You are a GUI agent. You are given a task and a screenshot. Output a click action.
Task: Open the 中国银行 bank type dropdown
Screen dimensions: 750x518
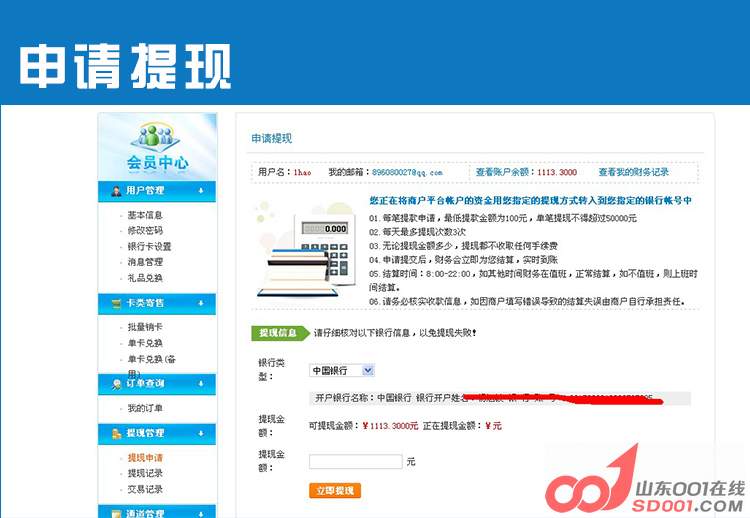click(x=341, y=370)
